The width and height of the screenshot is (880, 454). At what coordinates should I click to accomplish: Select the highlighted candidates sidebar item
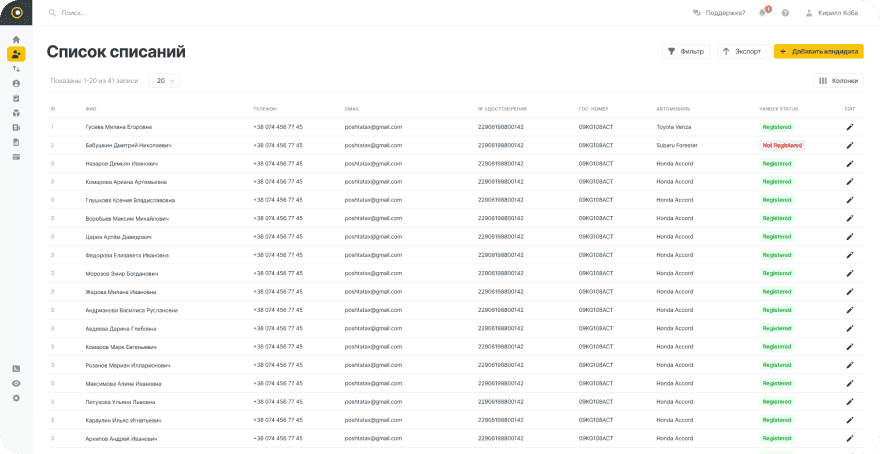(16, 54)
